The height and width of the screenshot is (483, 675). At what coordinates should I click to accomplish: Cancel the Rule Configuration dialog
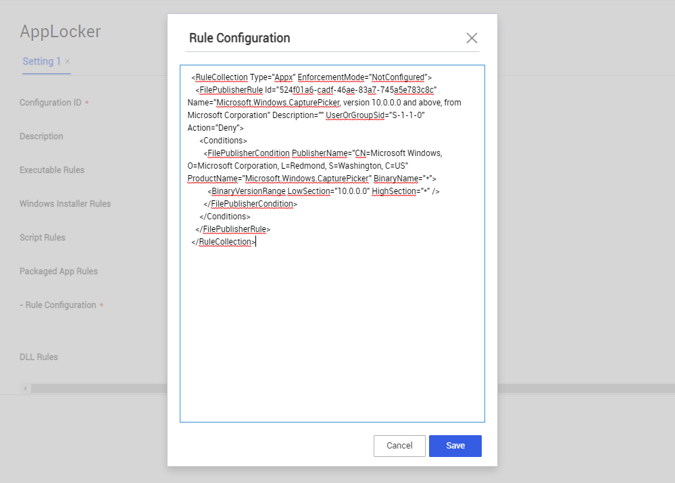tap(399, 445)
